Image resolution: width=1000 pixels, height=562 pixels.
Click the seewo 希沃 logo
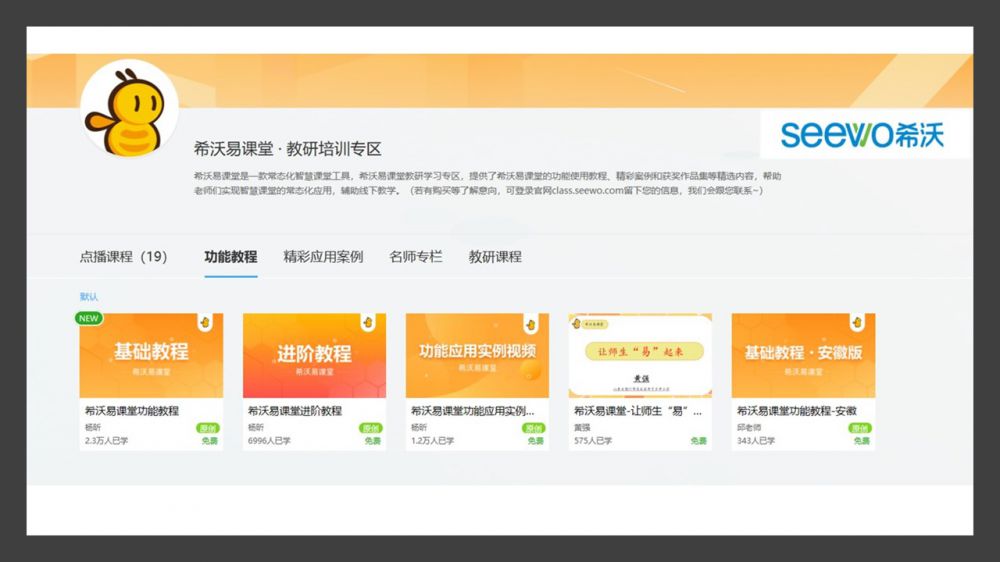pos(862,134)
